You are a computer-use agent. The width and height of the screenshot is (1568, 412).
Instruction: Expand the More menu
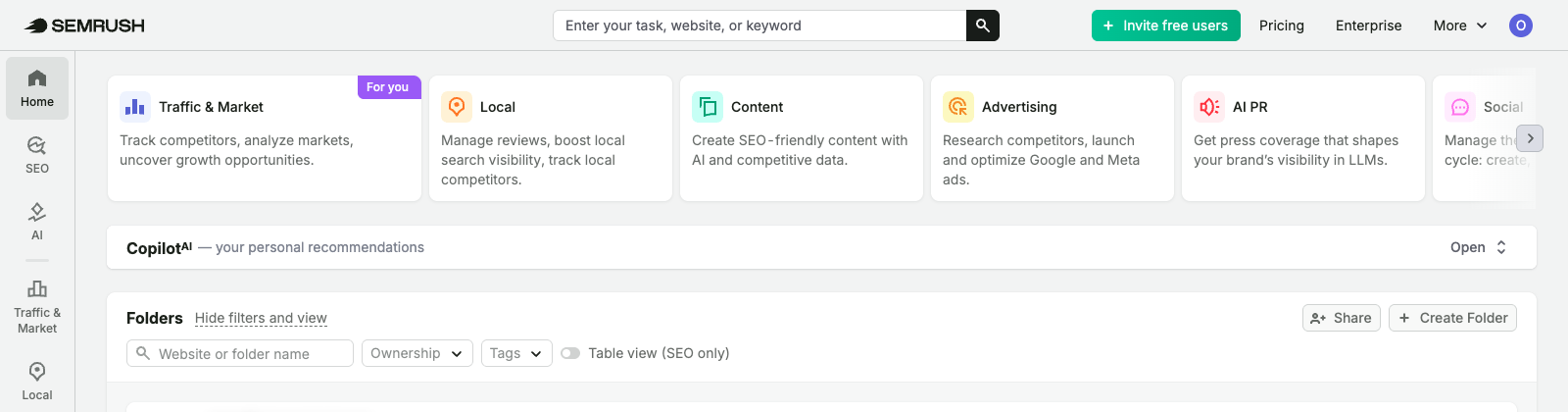point(1460,26)
